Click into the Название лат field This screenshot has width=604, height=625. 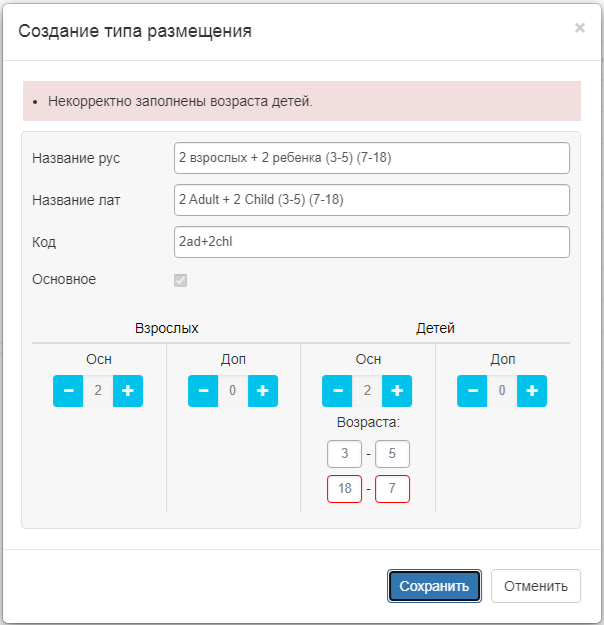(x=371, y=200)
